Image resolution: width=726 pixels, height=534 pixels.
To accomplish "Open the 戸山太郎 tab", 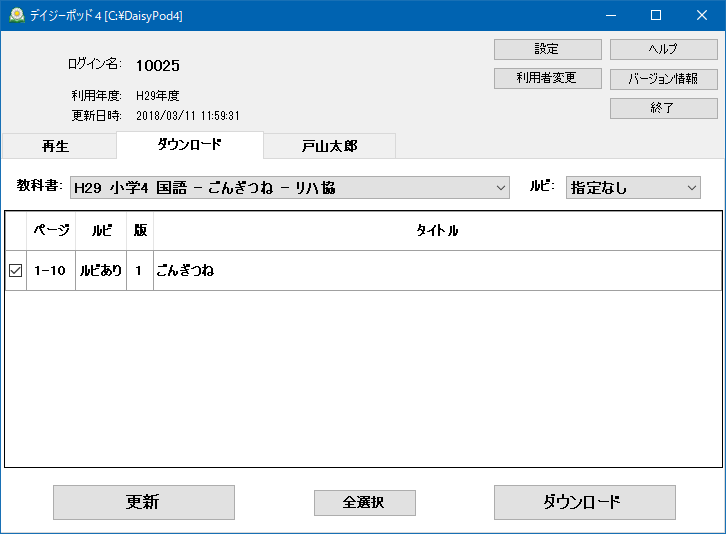I will pyautogui.click(x=329, y=146).
